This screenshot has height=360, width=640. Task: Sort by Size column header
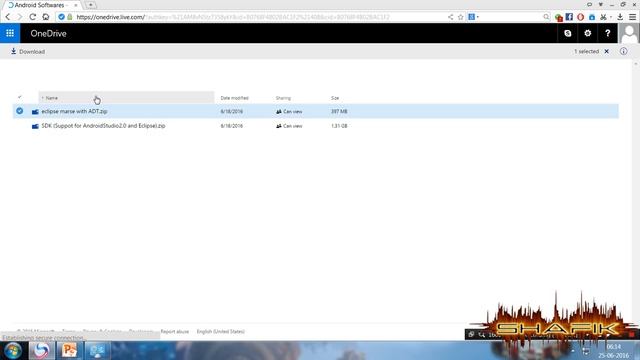[335, 98]
